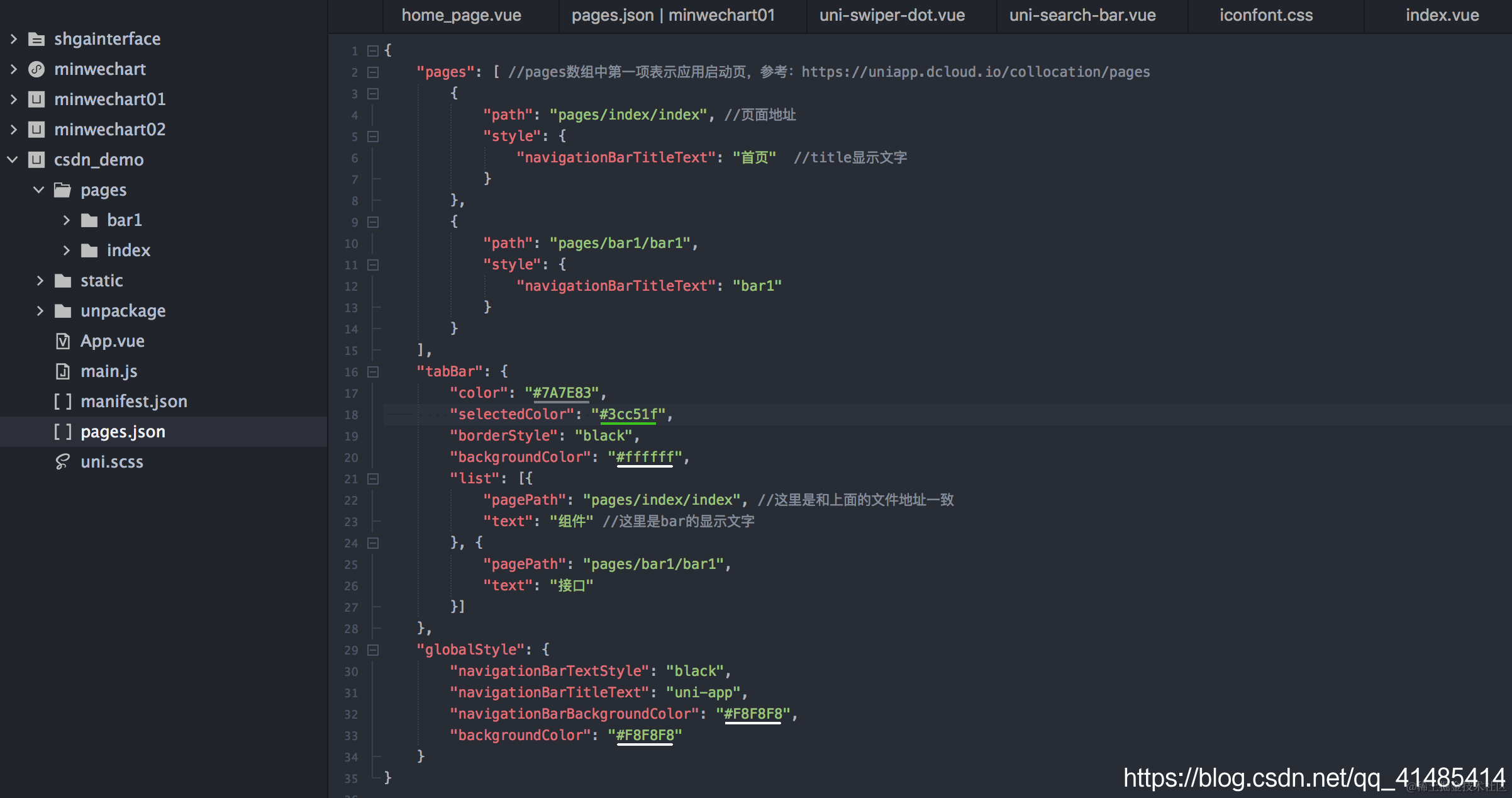The height and width of the screenshot is (798, 1512).
Task: Click line number 25 in the gutter
Action: [351, 565]
